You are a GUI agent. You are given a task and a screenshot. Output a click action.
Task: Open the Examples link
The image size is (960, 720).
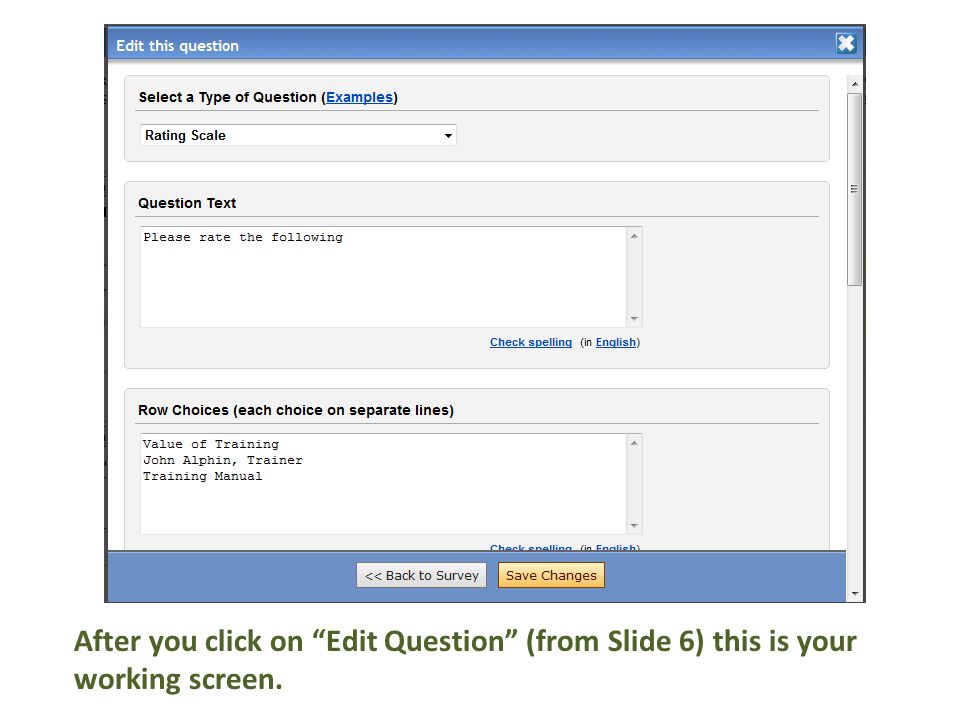(x=359, y=97)
